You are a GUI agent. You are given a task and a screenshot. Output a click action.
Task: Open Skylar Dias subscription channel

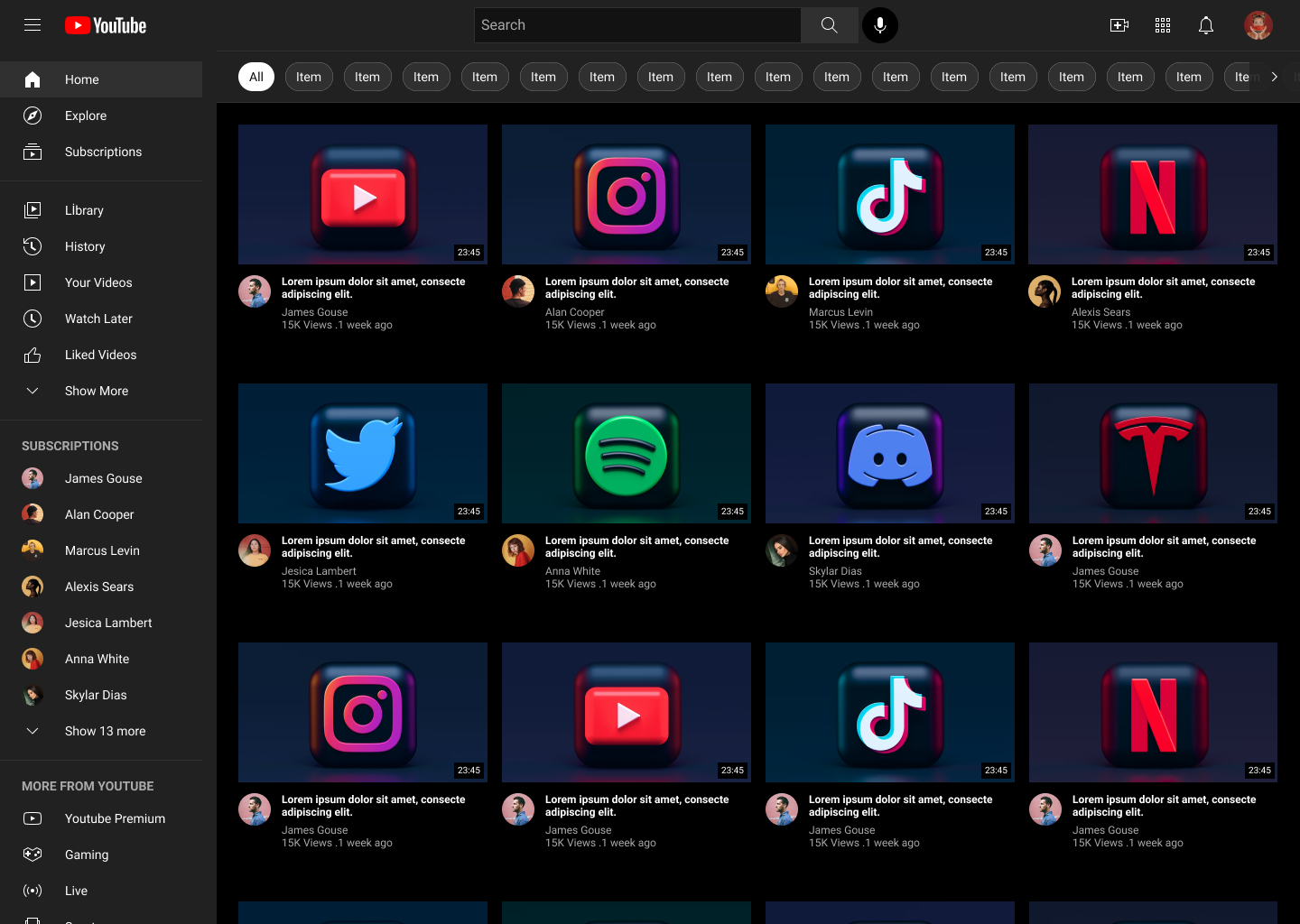[x=101, y=695]
